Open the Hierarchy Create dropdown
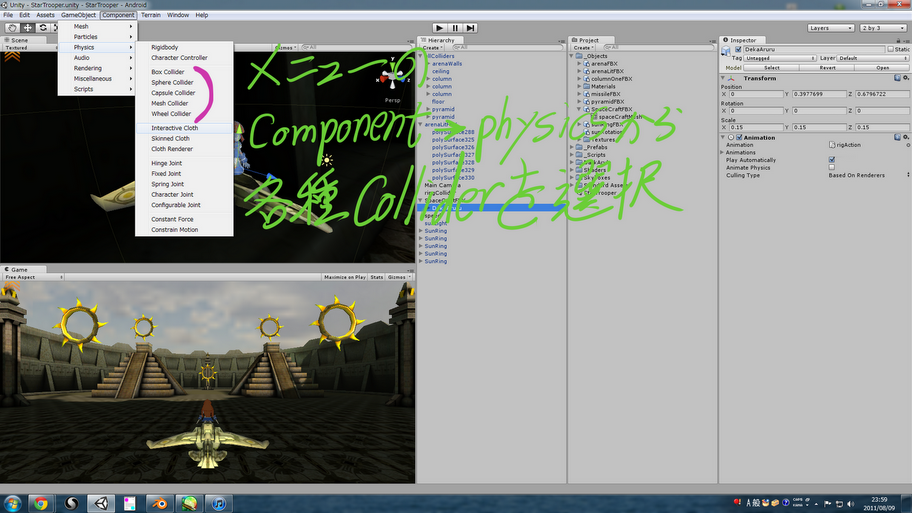This screenshot has width=912, height=513. pos(433,48)
